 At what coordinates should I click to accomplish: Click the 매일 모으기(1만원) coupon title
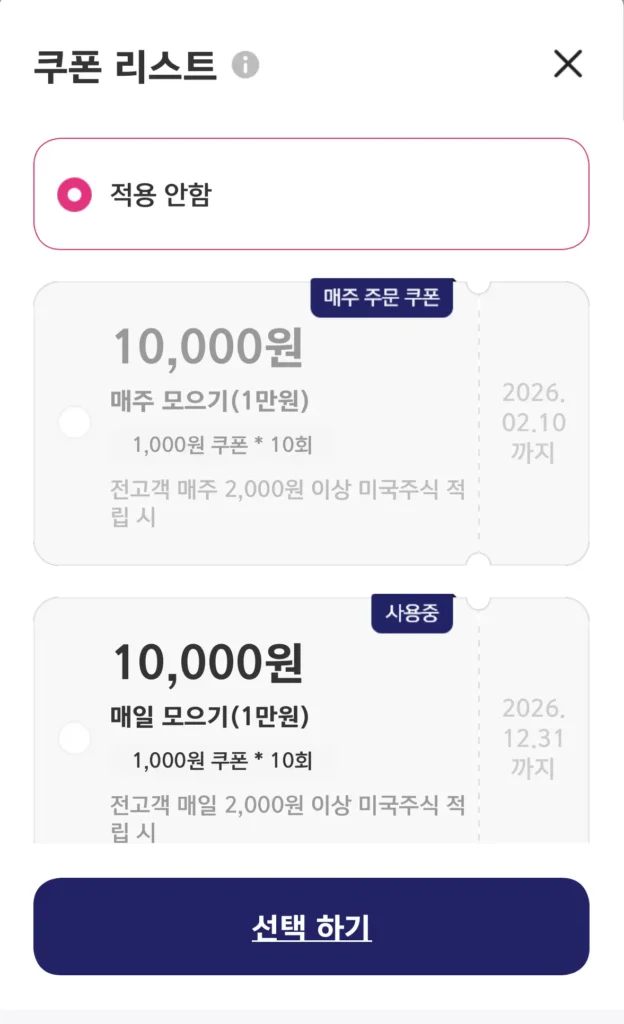pyautogui.click(x=210, y=717)
